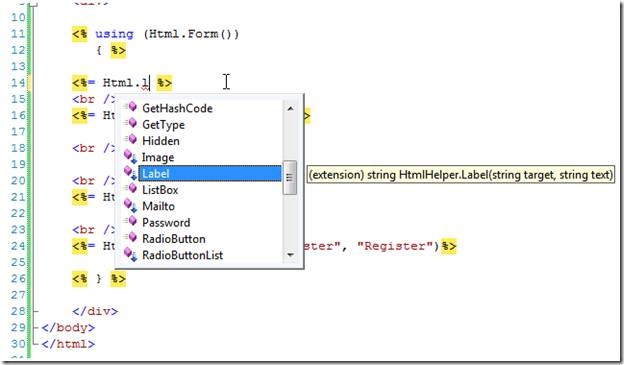Click line number 24 in the margin
Image resolution: width=624 pixels, height=365 pixels.
click(18, 246)
